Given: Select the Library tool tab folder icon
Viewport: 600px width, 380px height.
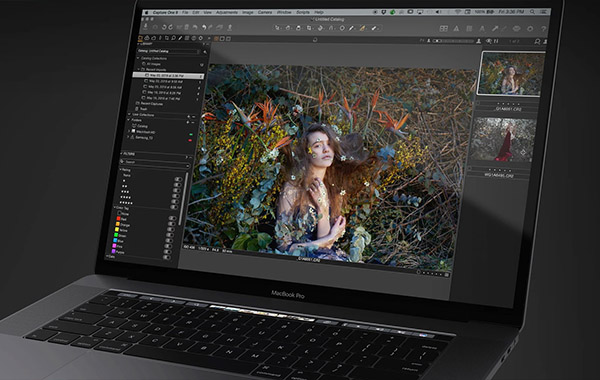Looking at the screenshot, I should pyautogui.click(x=140, y=38).
